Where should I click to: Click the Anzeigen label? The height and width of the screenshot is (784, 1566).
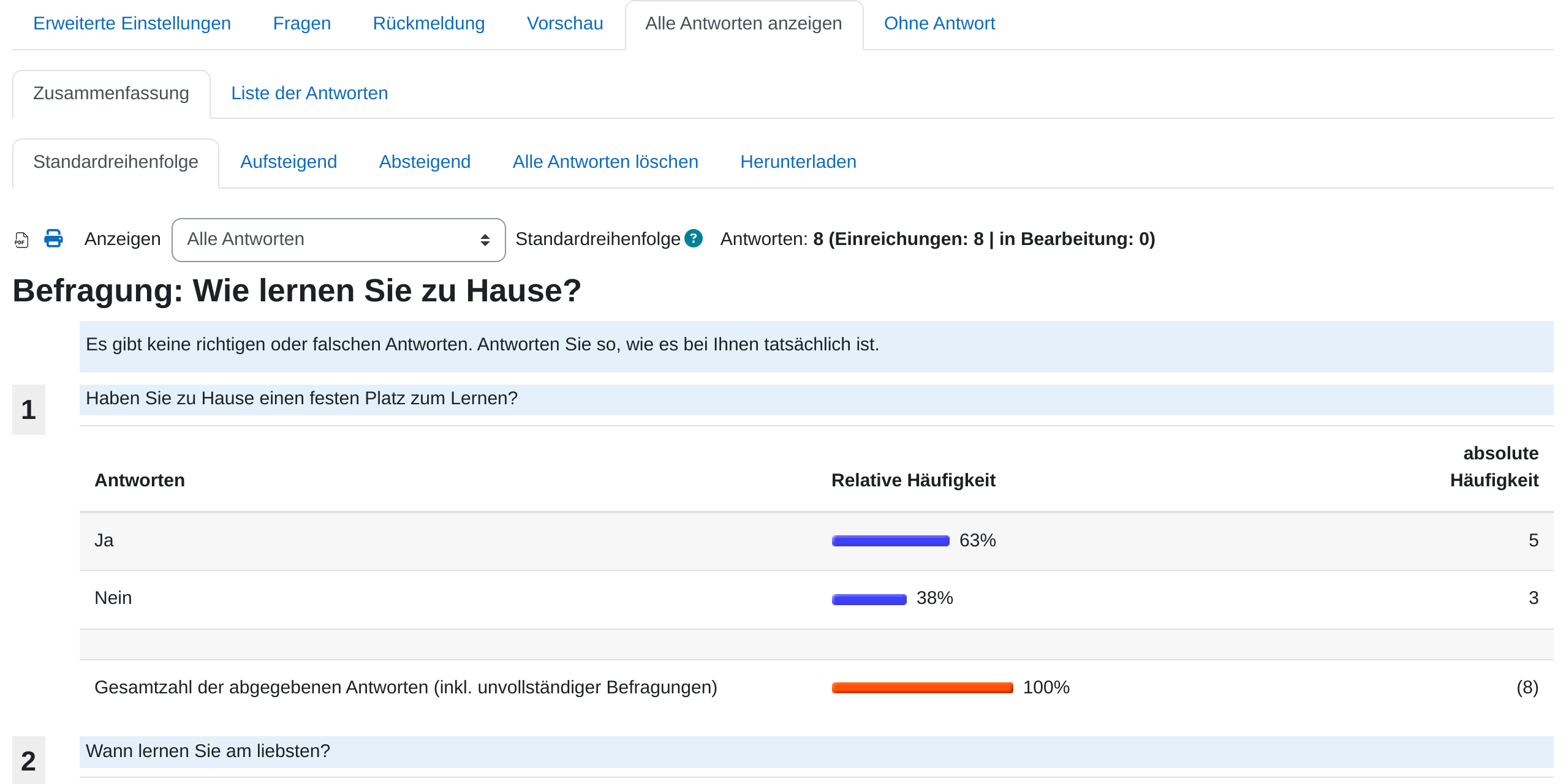click(x=123, y=239)
